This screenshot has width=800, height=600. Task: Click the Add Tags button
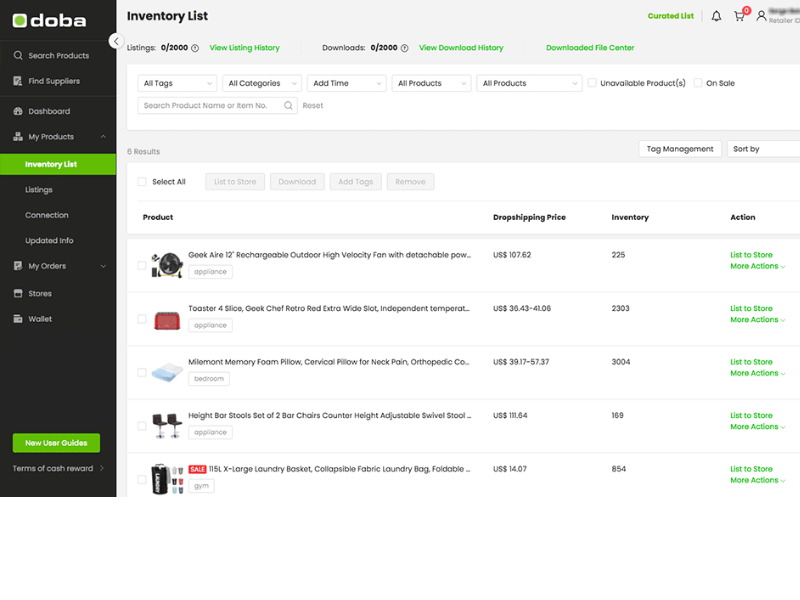356,182
